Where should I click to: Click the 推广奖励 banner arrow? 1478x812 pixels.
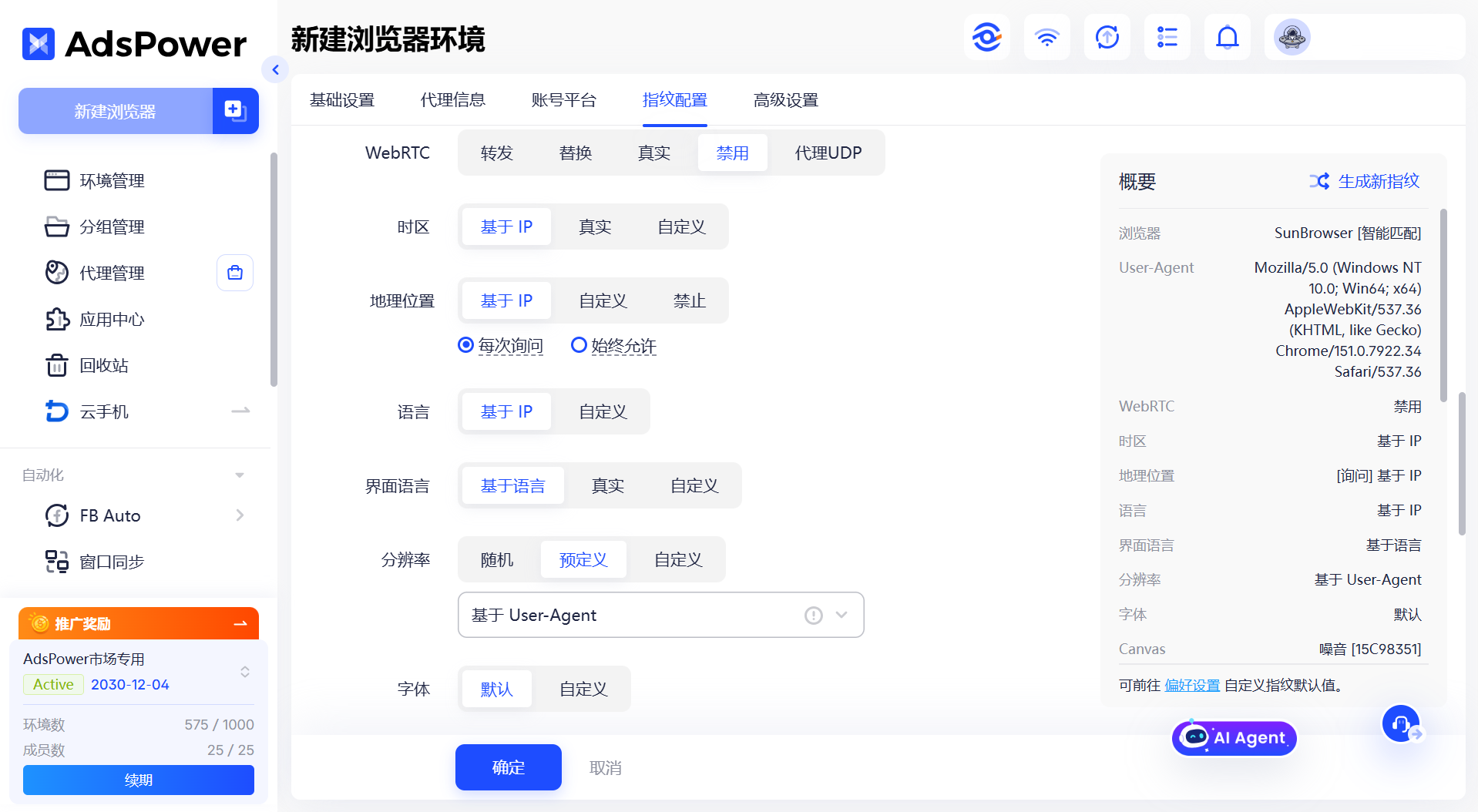[240, 623]
